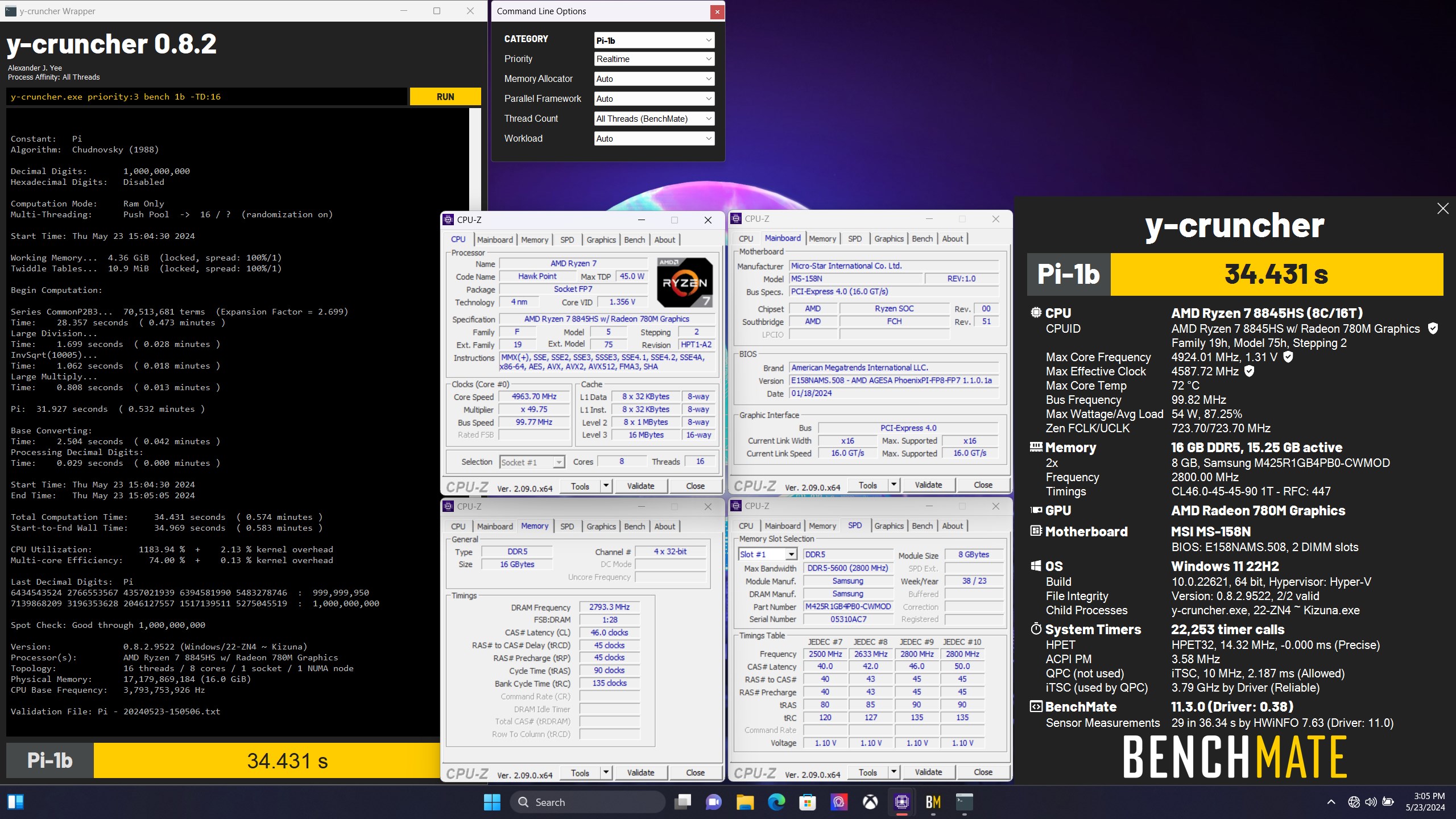Click the yellow RUN button
The image size is (1456, 819).
[445, 97]
